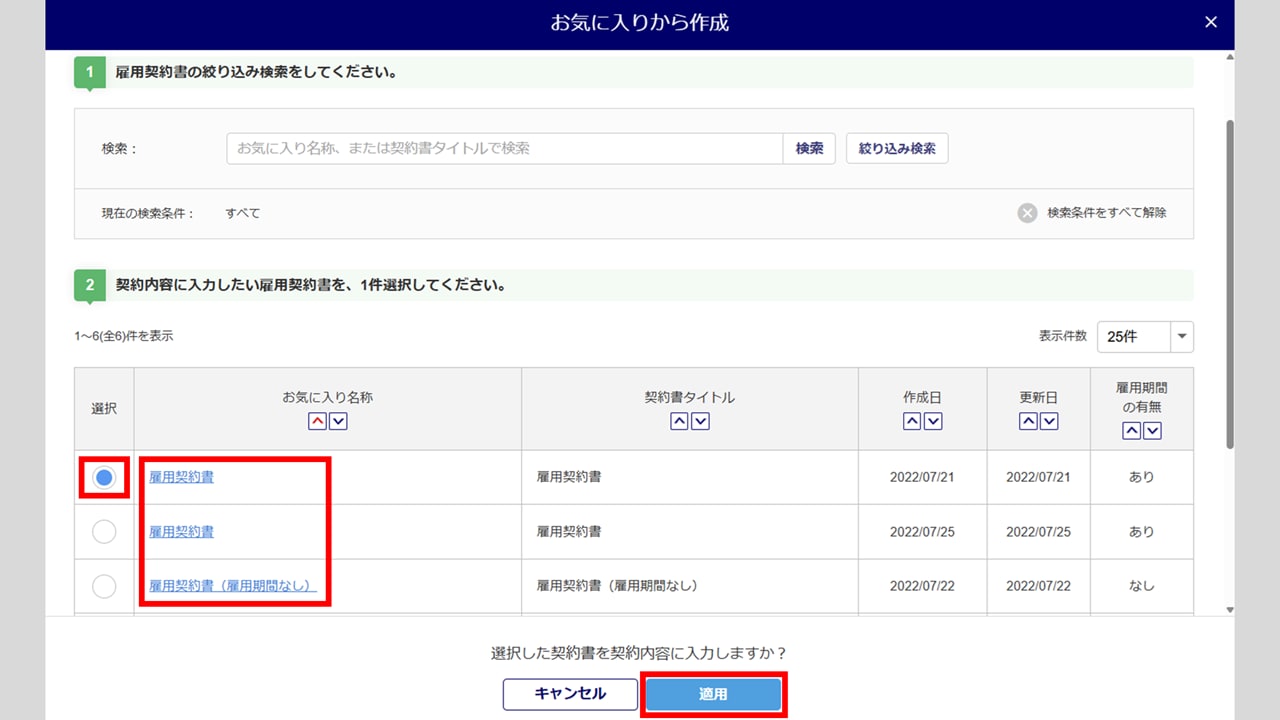
Task: Close the お気に入りから作成 dialog
Action: [x=1211, y=23]
